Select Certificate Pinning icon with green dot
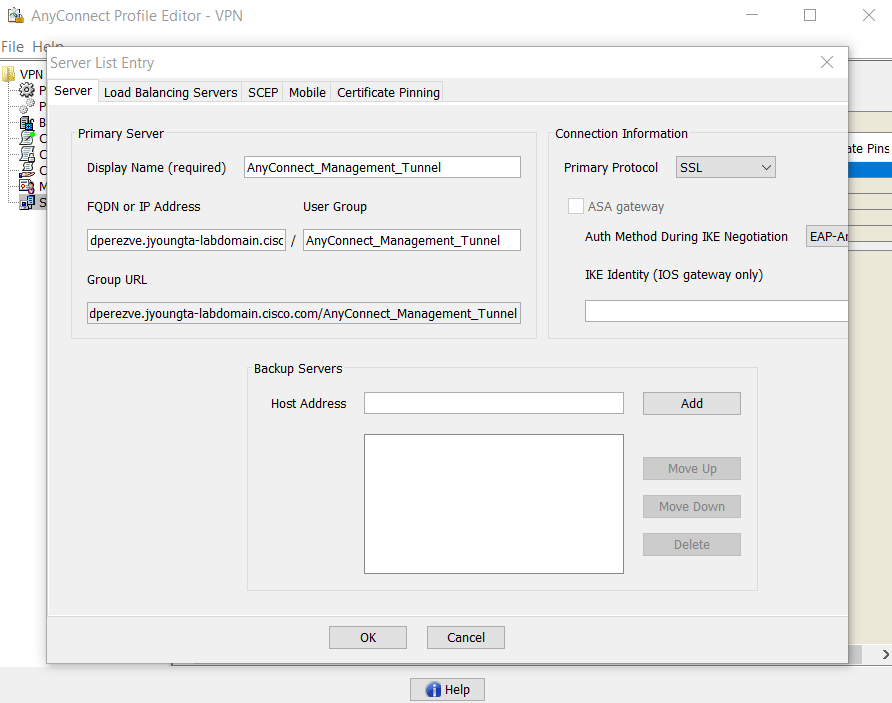 point(27,138)
